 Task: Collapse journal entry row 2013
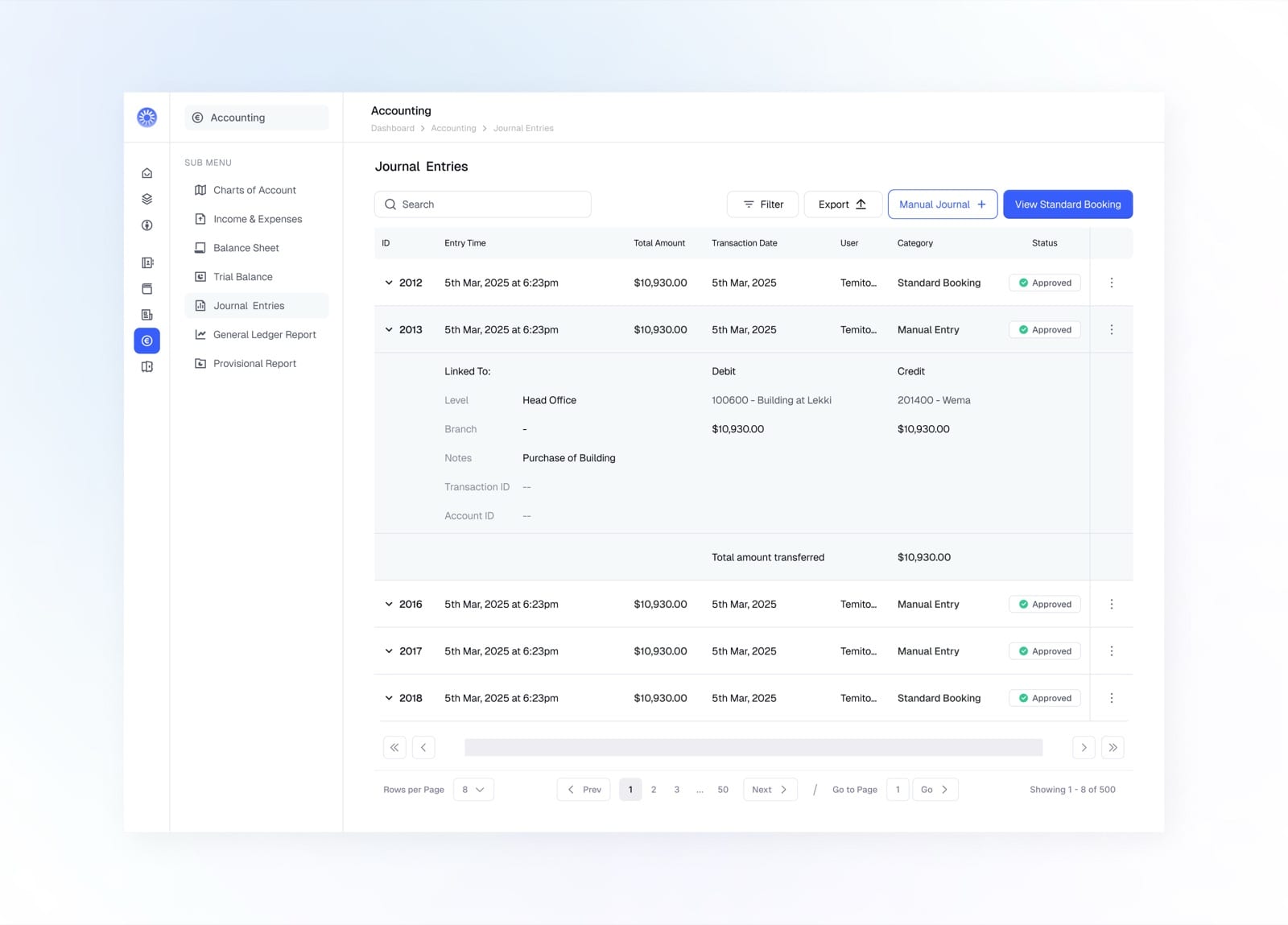tap(389, 329)
